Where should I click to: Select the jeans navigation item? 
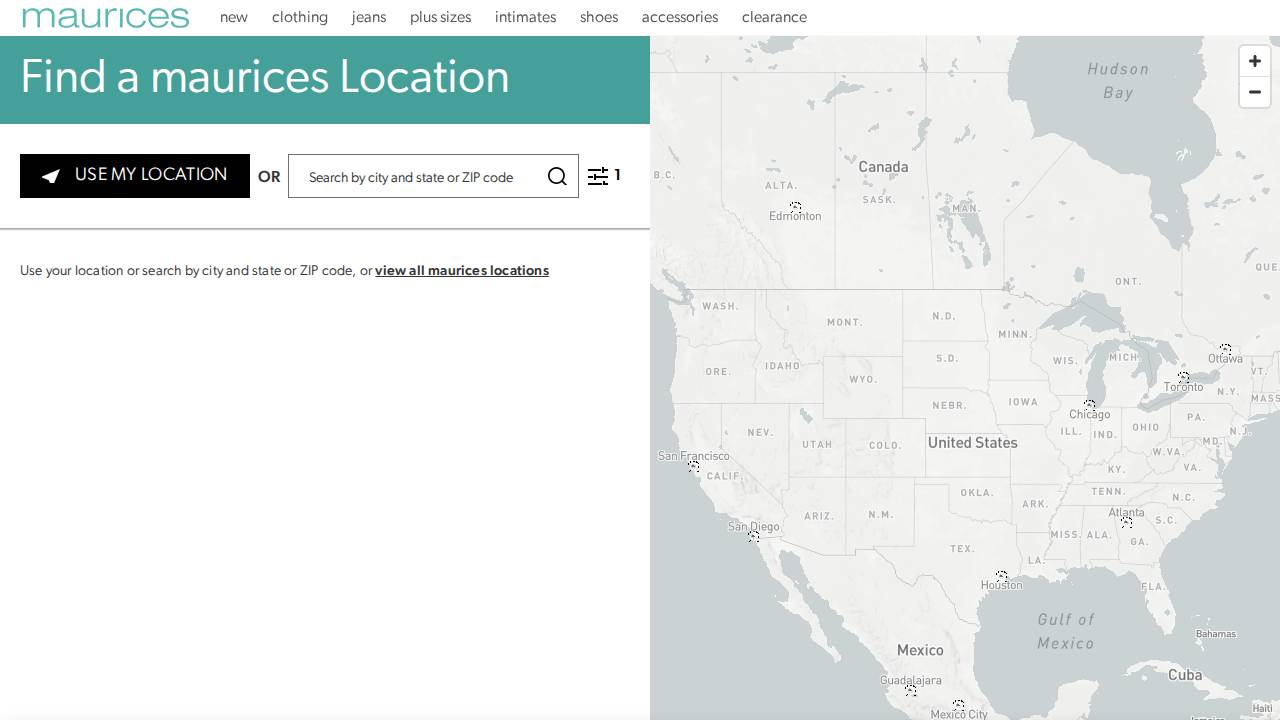click(369, 17)
